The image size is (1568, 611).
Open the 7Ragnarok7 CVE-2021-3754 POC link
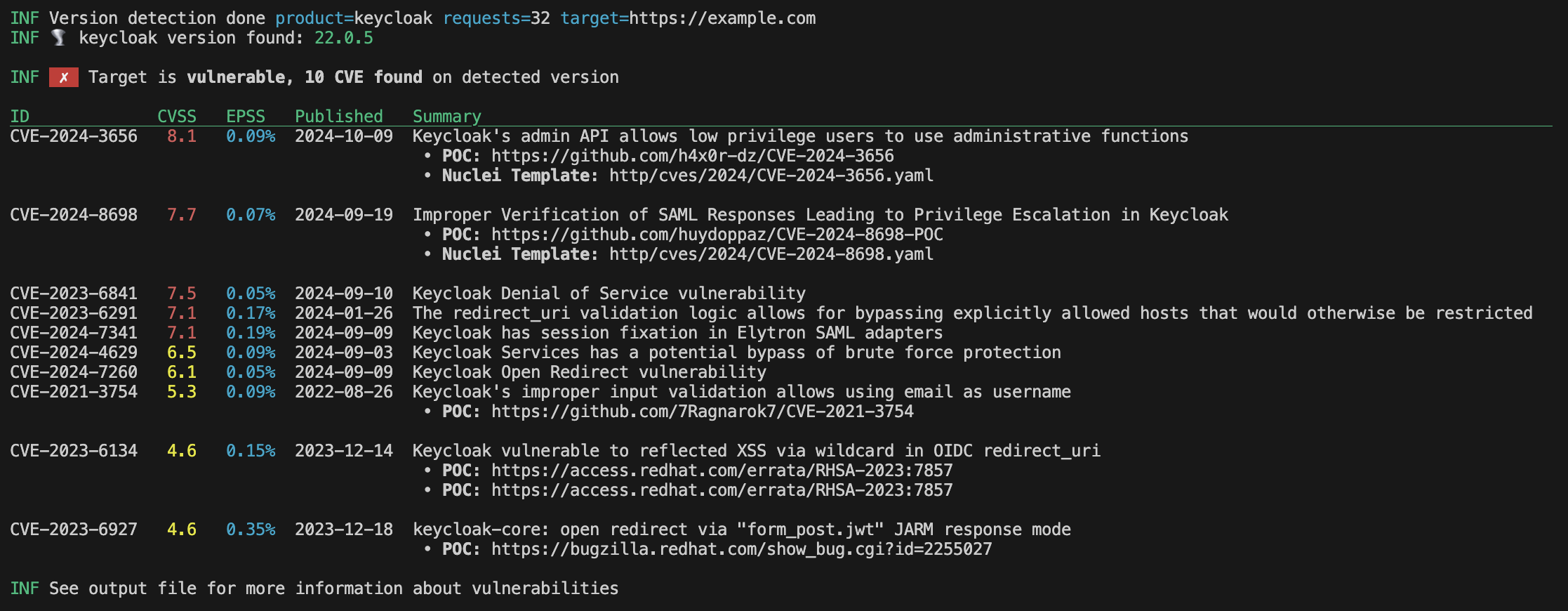pyautogui.click(x=703, y=412)
